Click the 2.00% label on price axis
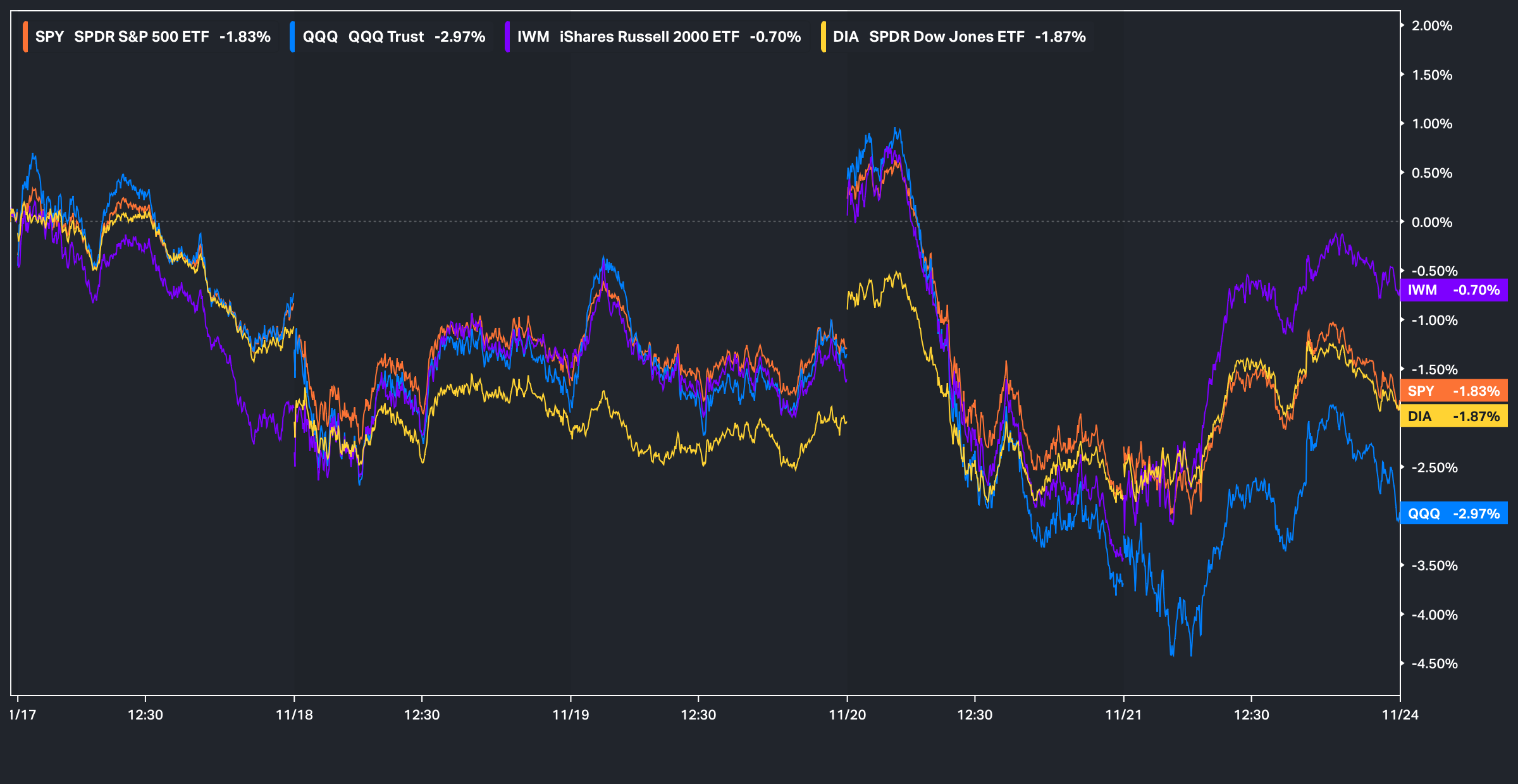The width and height of the screenshot is (1518, 784). [1431, 26]
